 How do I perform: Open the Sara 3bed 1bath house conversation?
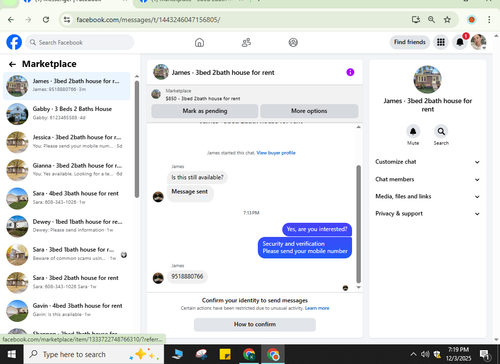[66, 254]
